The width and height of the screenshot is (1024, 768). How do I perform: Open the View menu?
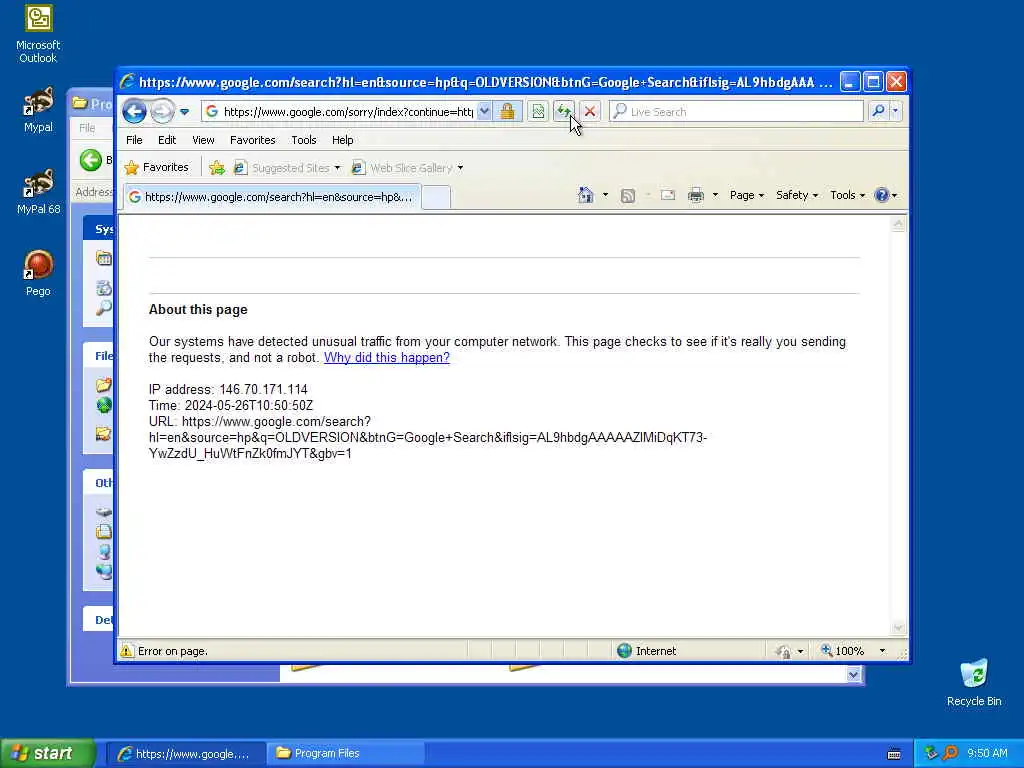[x=203, y=140]
